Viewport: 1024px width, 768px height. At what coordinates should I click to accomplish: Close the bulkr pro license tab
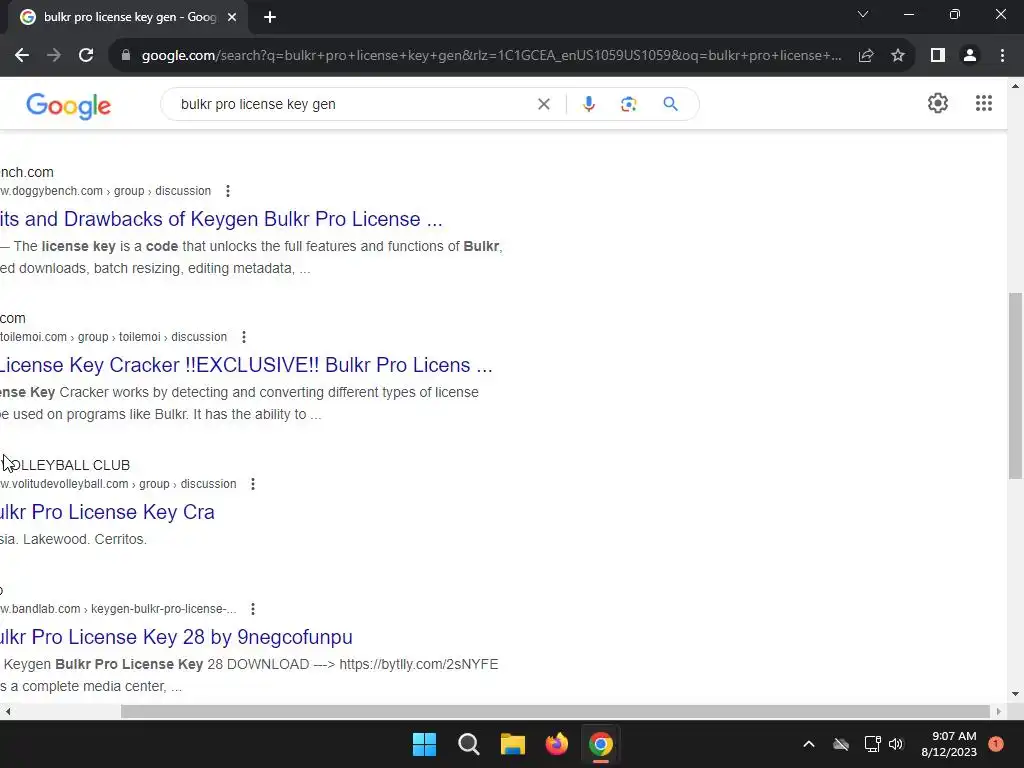[232, 17]
